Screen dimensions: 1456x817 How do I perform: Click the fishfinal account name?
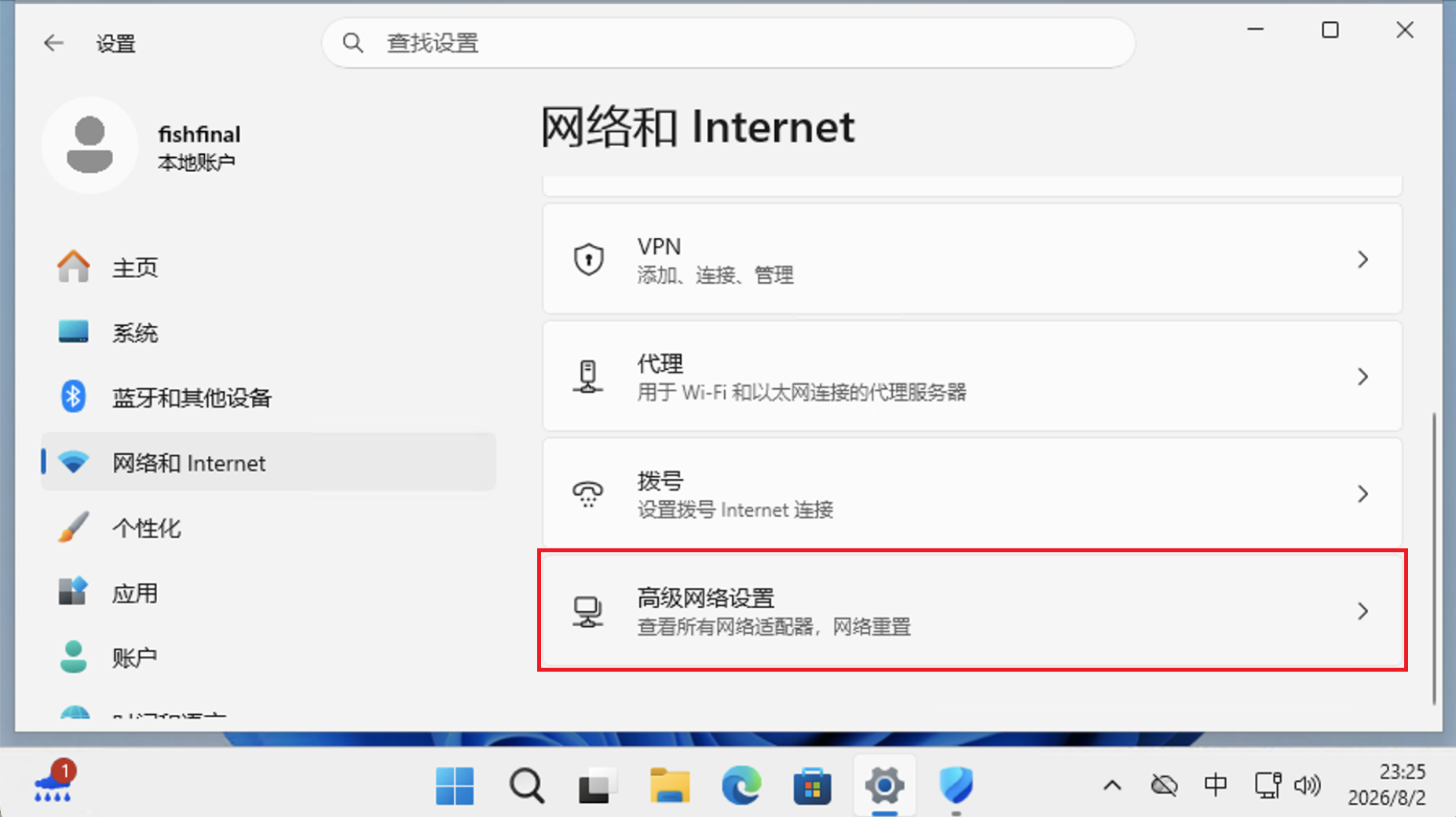[199, 134]
